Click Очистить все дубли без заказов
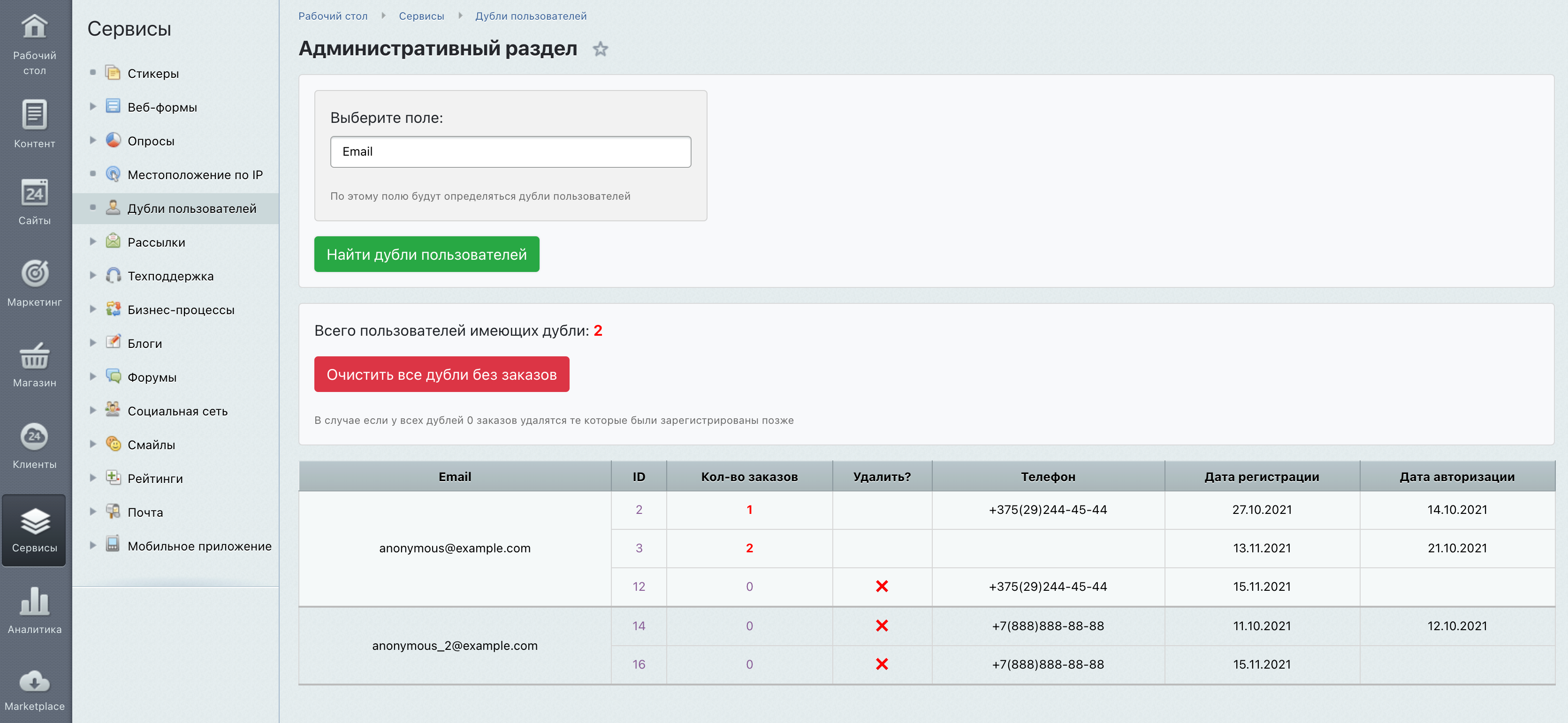1568x723 pixels. click(x=441, y=374)
